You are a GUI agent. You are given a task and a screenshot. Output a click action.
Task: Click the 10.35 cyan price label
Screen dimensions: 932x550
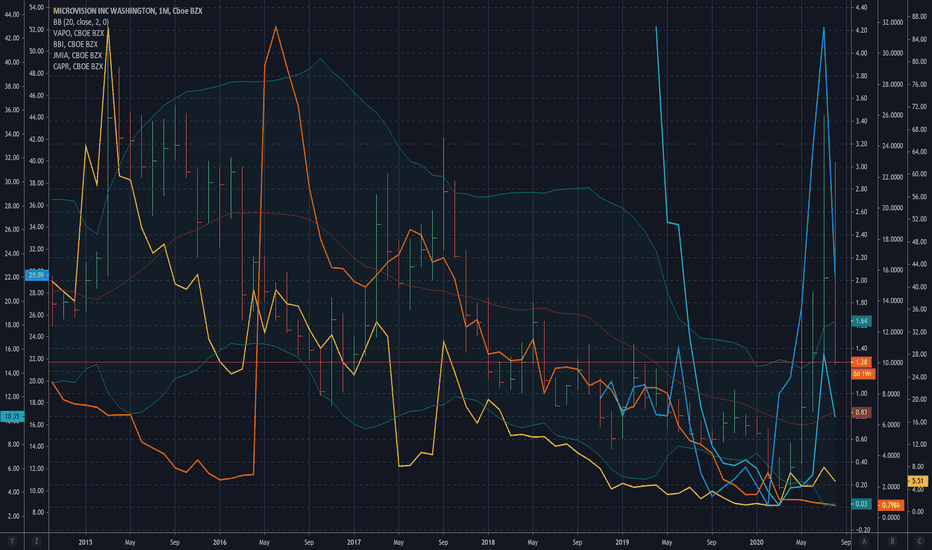coord(12,417)
